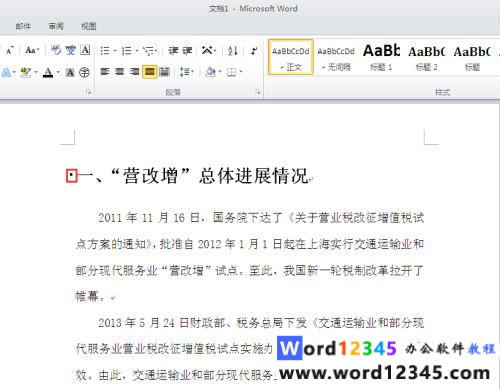The image size is (500, 389).
Task: Click the Change Case Aa button
Action: [30, 50]
